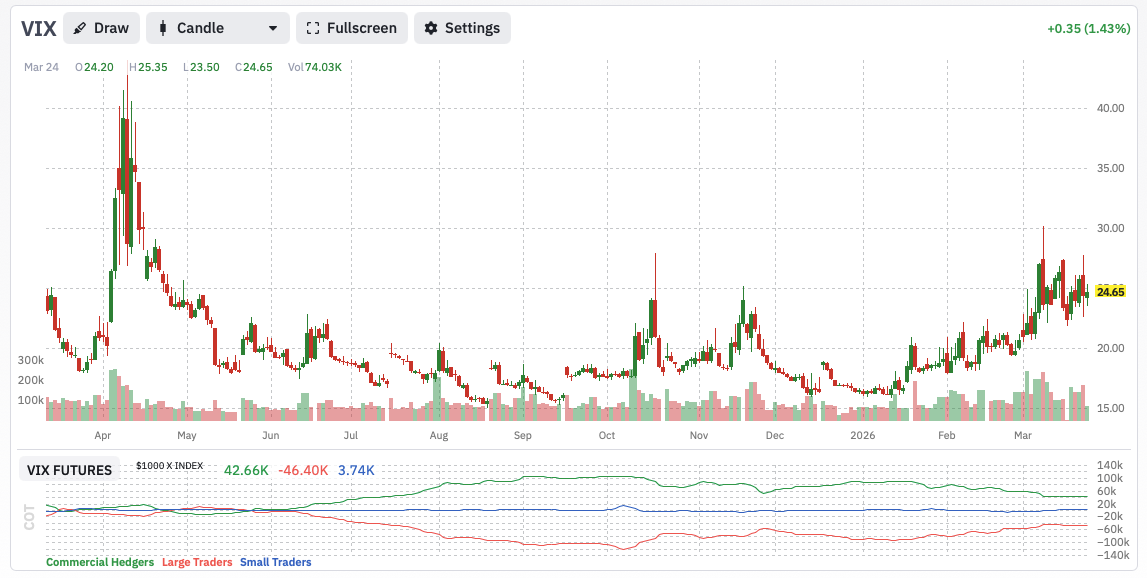Click the 2026 label on time axis
The image size is (1147, 578).
862,435
